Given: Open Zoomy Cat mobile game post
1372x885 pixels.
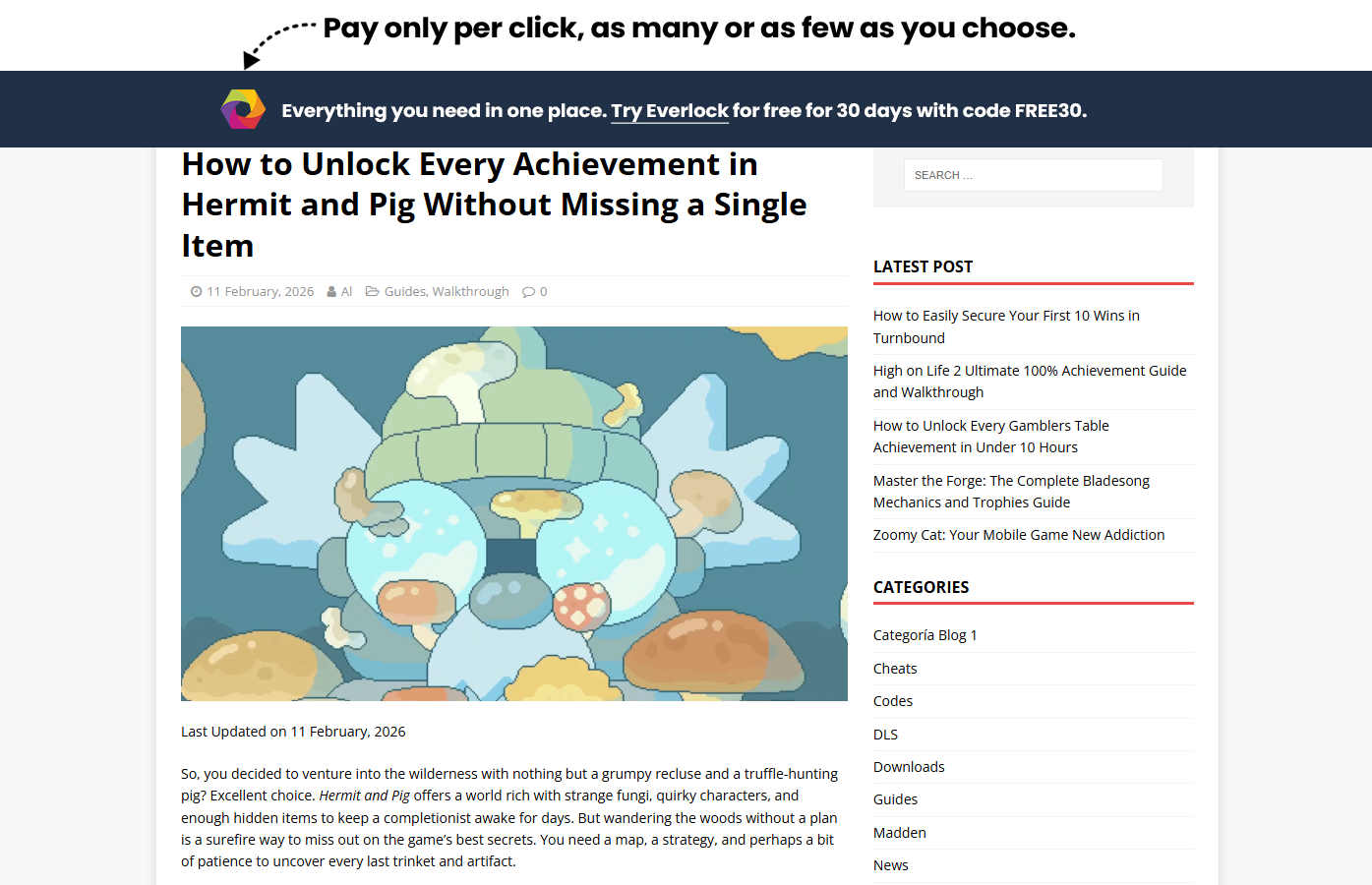Looking at the screenshot, I should (1019, 535).
